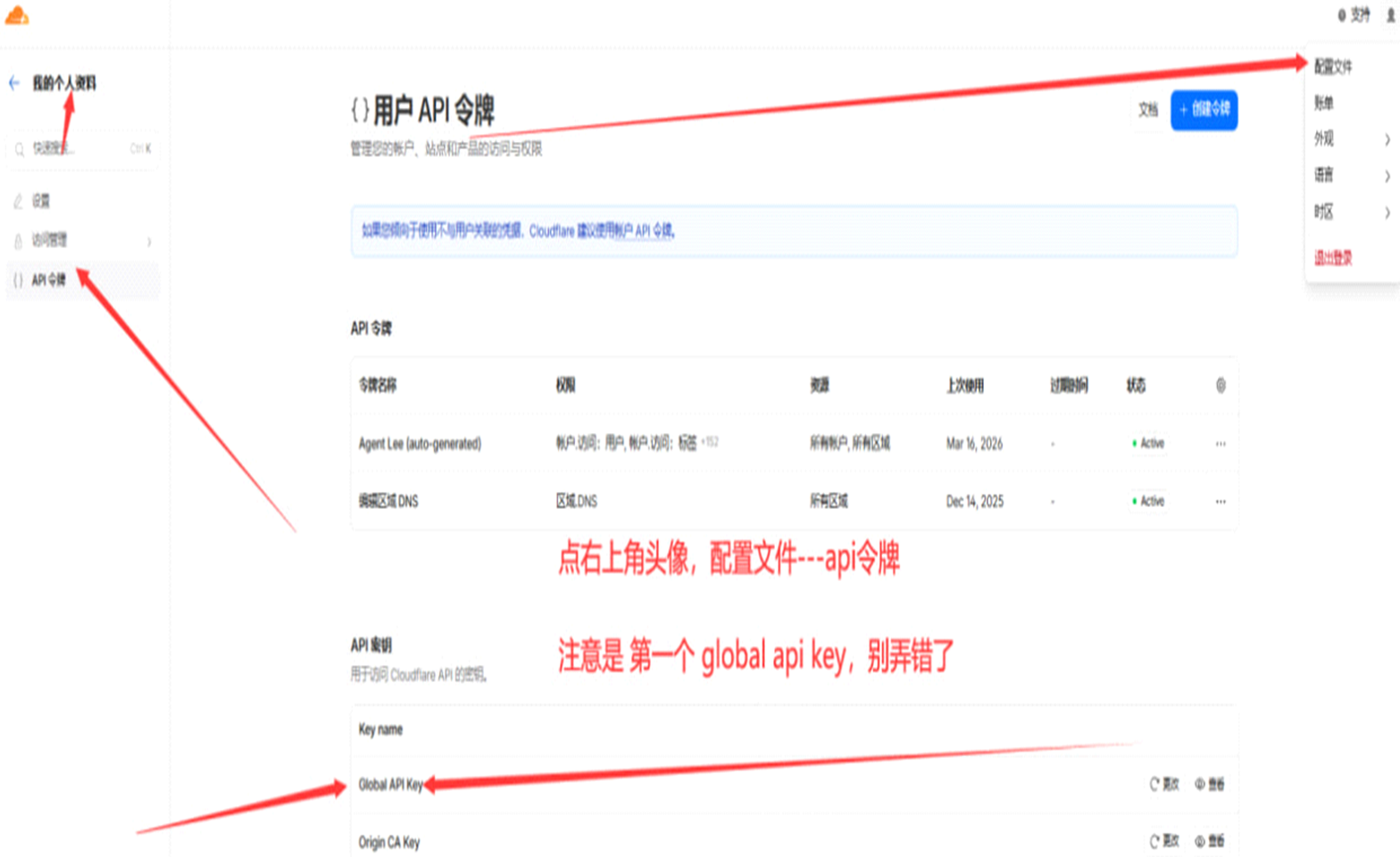Click the 状态 column header
Image resolution: width=1400 pixels, height=857 pixels.
pyautogui.click(x=1136, y=386)
